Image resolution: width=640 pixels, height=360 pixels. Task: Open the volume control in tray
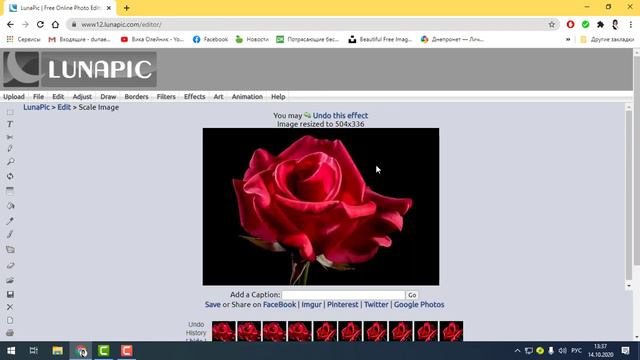(562, 351)
